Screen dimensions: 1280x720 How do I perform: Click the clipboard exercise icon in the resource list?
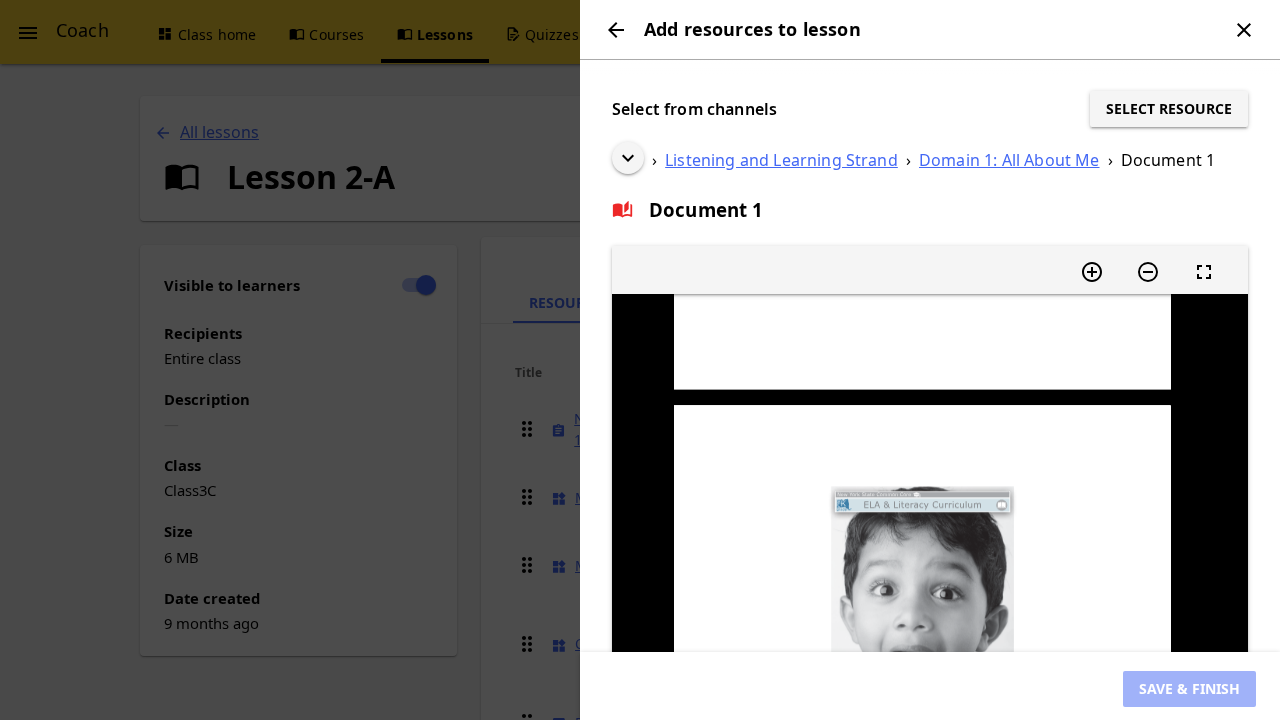click(559, 431)
